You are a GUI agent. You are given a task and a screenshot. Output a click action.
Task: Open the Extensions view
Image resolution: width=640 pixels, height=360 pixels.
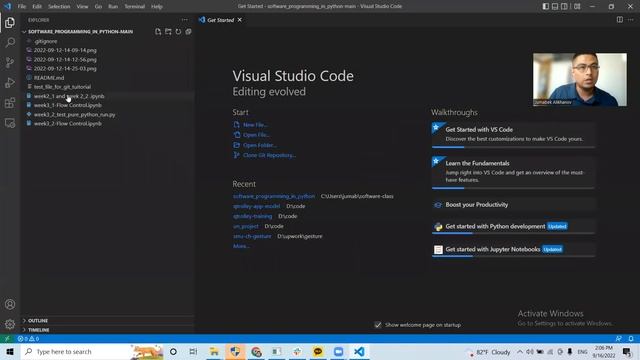[10, 102]
